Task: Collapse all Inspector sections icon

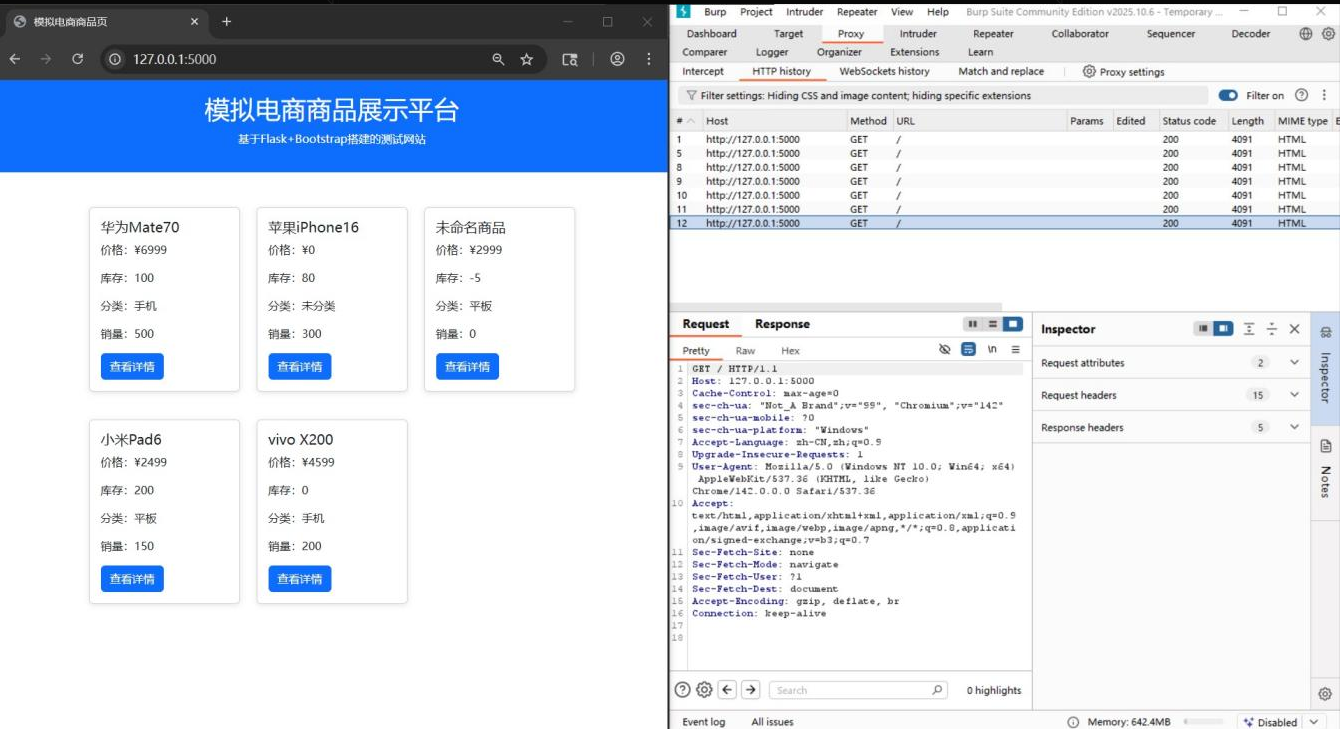Action: coord(1271,329)
